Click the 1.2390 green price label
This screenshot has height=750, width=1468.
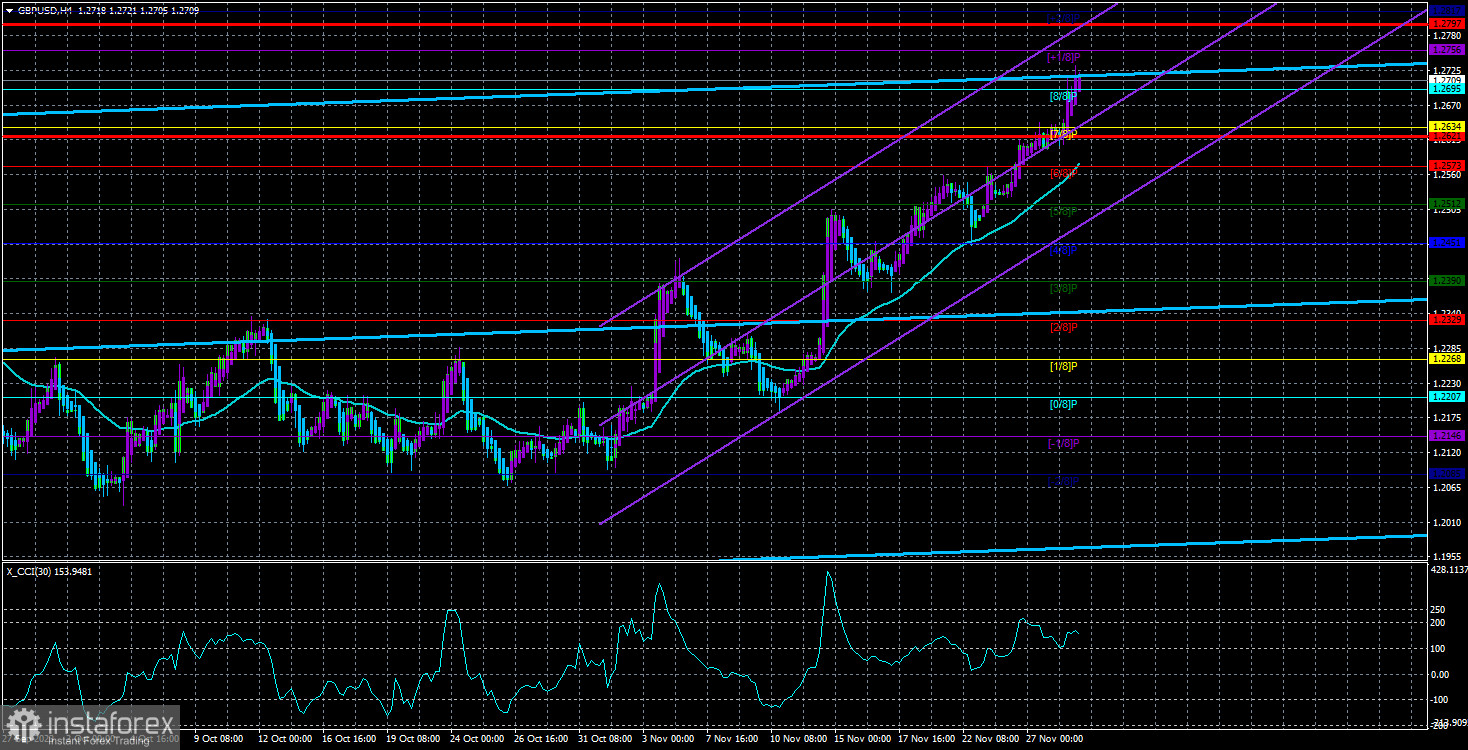pos(1447,281)
